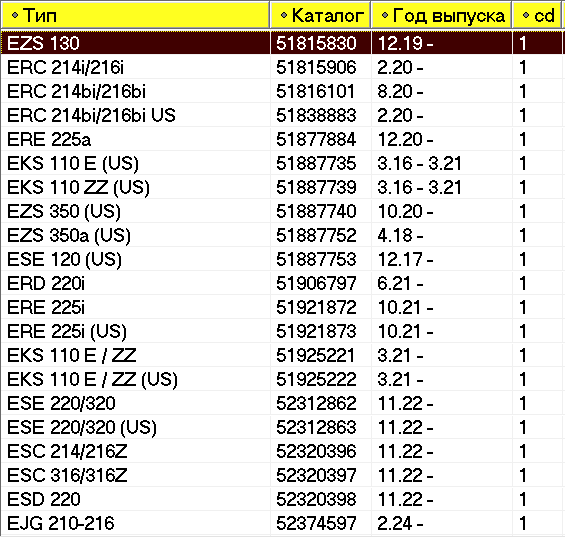Click catalog number 51921872
This screenshot has width=565, height=538.
click(316, 307)
